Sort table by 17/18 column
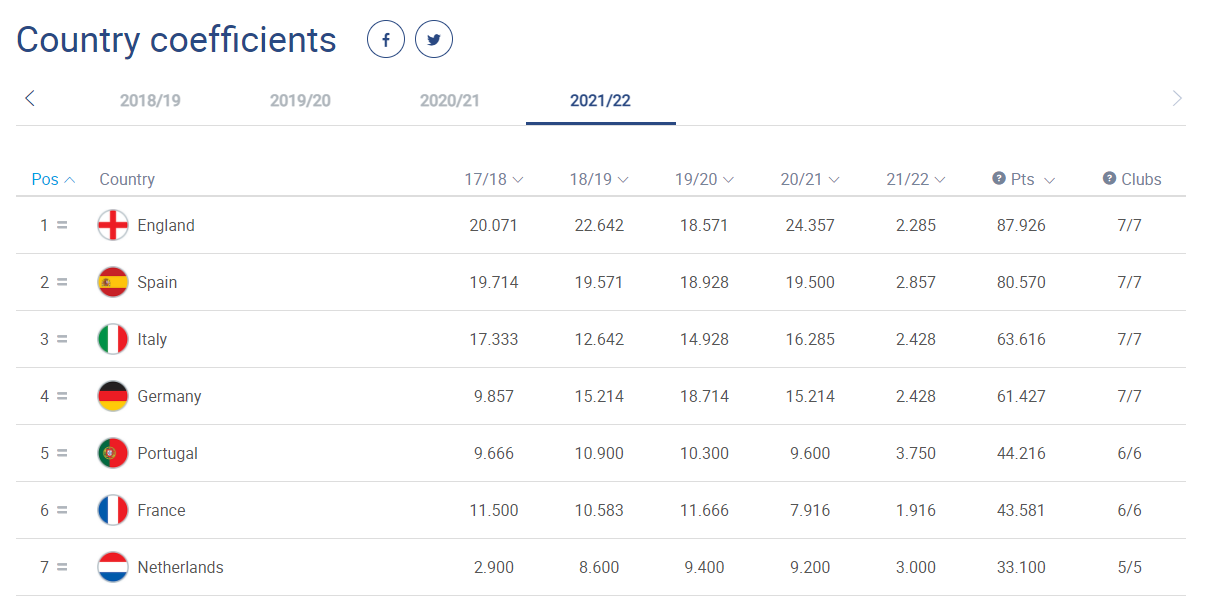 [494, 180]
